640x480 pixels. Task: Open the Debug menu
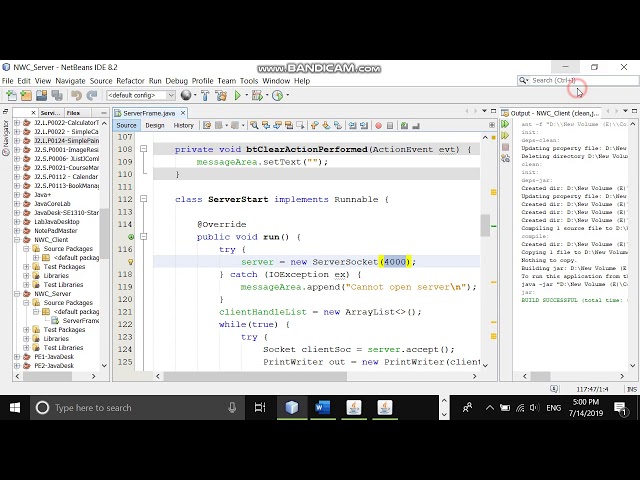click(x=176, y=81)
